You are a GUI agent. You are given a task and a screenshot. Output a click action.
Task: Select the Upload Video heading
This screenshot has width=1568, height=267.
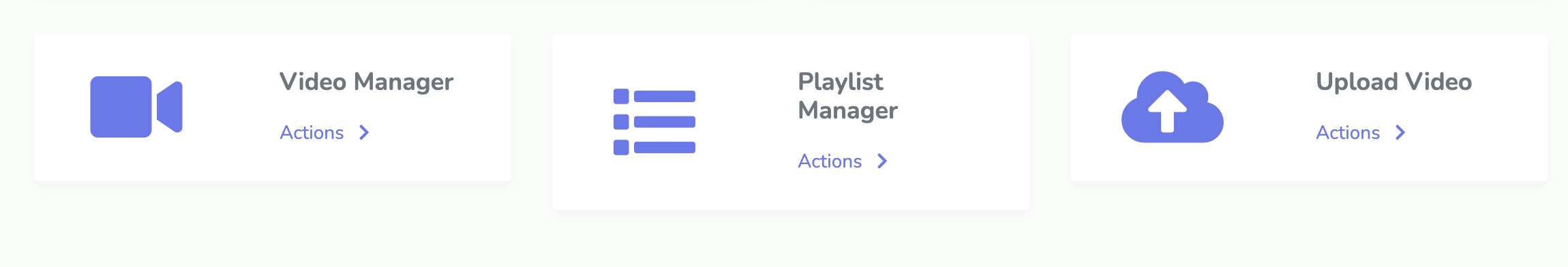coord(1394,82)
